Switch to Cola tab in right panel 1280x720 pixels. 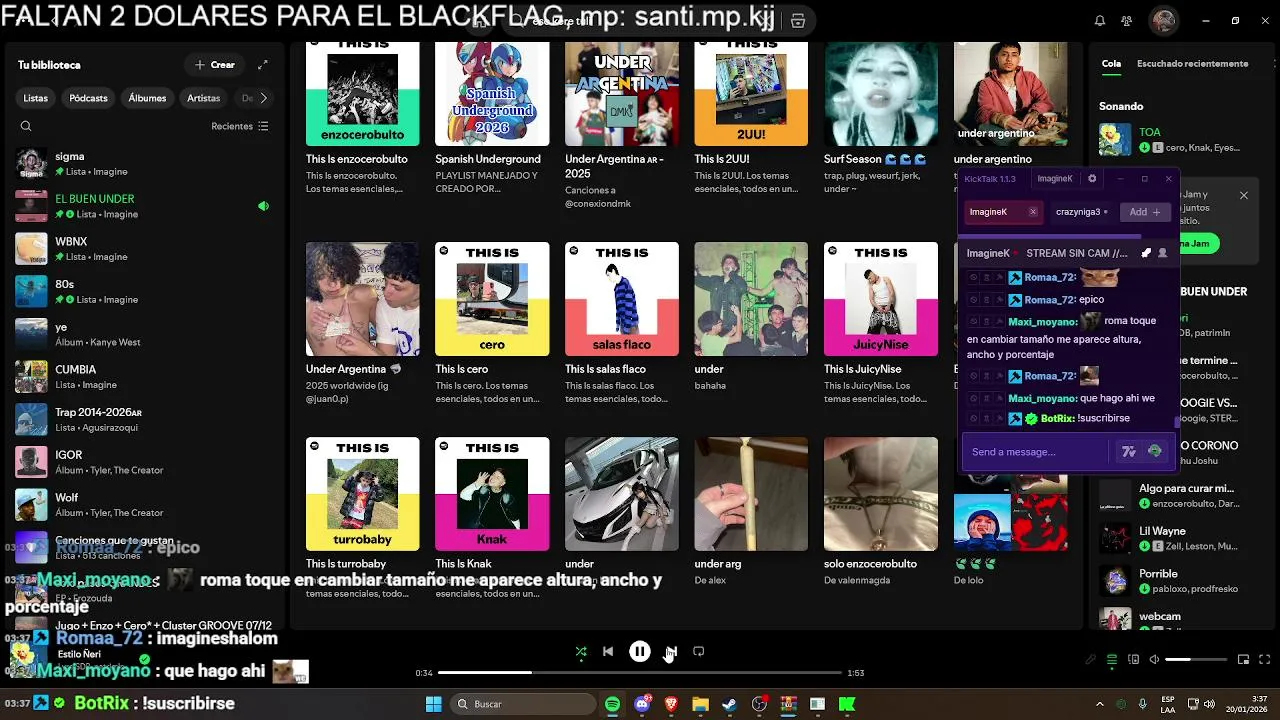coord(1111,63)
